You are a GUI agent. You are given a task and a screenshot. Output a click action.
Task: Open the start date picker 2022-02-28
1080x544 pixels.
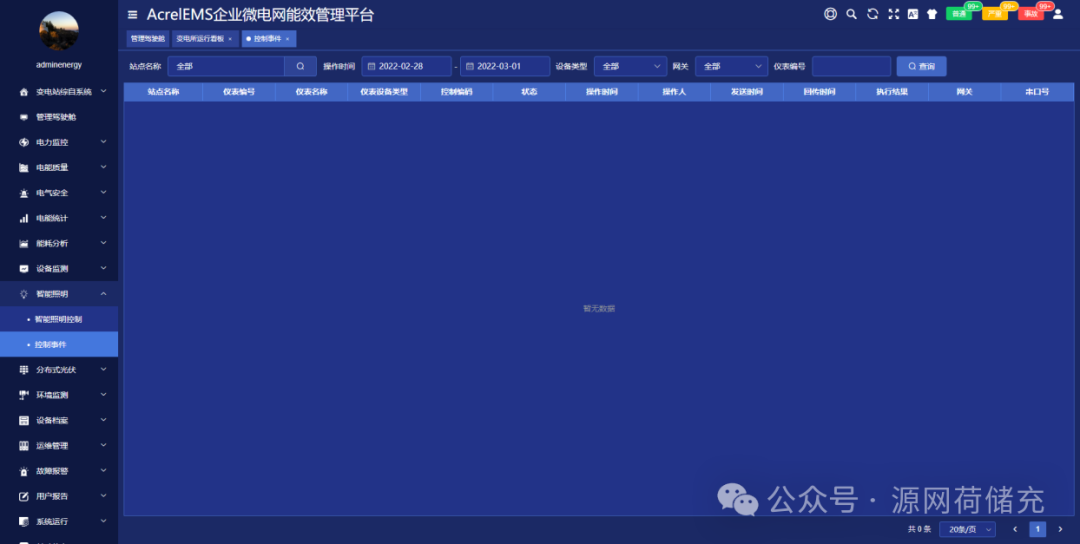point(406,66)
